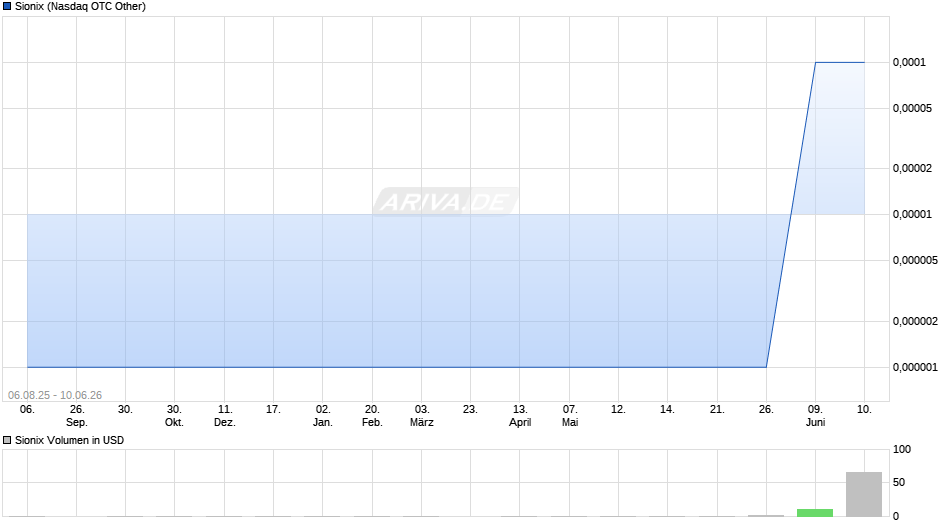
Task: Click the gray Sionix Volumen legend square
Action: click(7, 440)
